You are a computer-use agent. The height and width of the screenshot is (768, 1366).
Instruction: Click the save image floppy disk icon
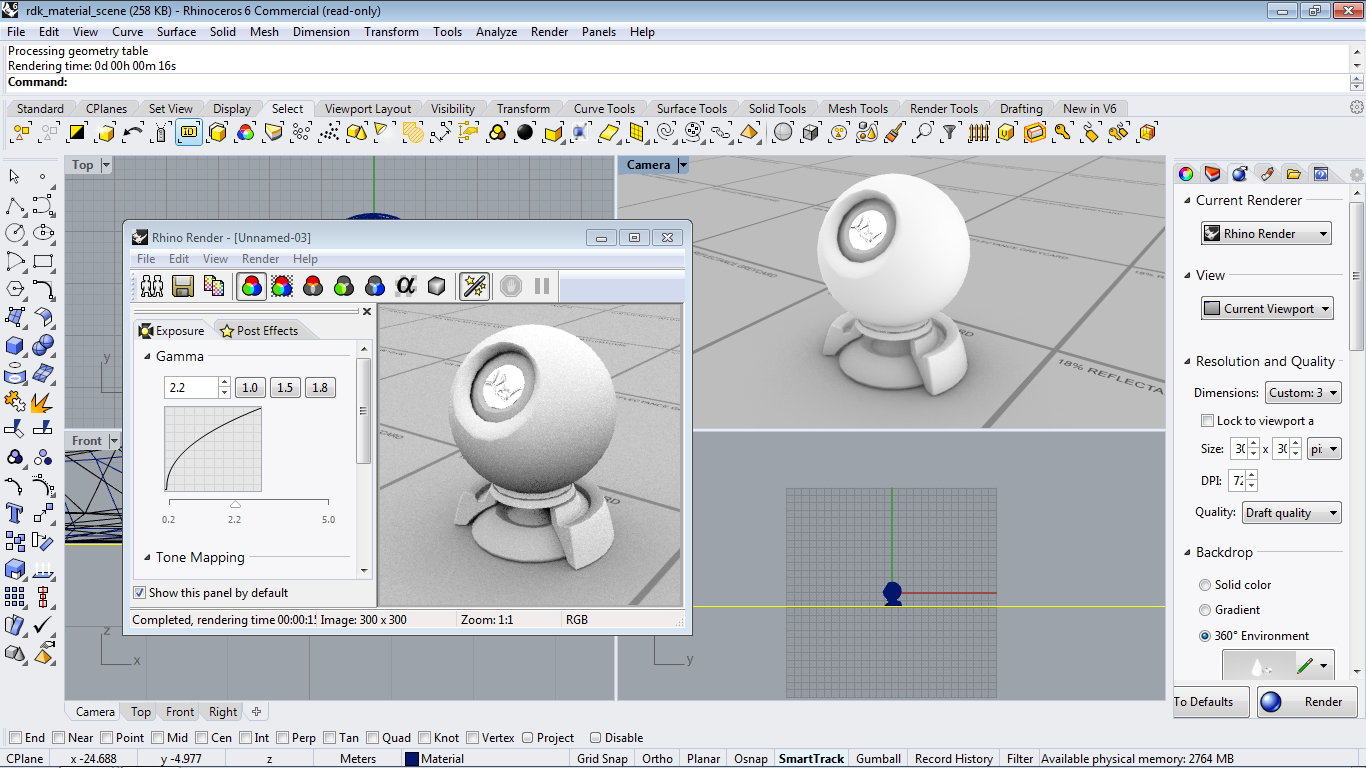(x=182, y=287)
